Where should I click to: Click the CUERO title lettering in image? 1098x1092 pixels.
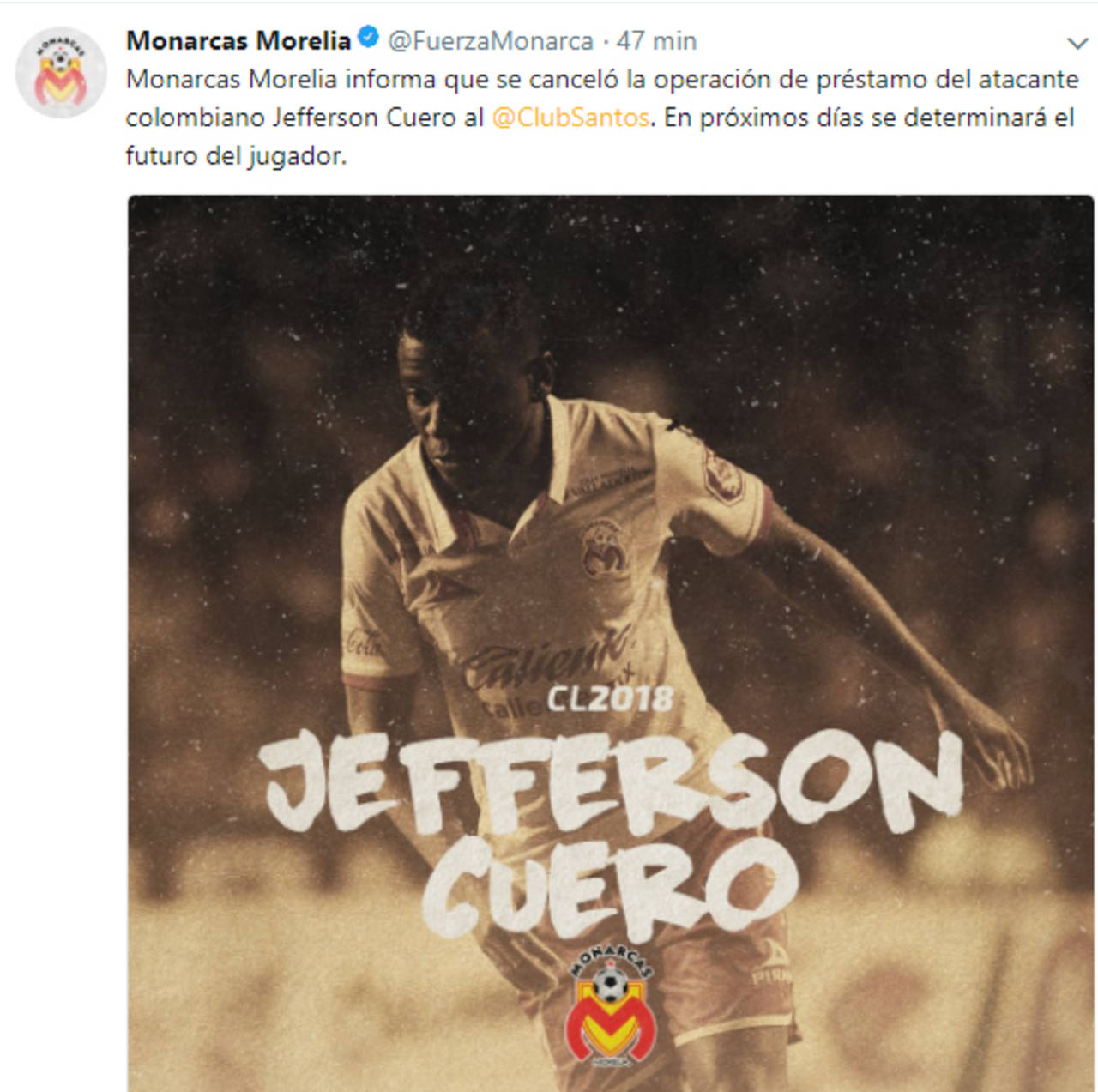[611, 888]
